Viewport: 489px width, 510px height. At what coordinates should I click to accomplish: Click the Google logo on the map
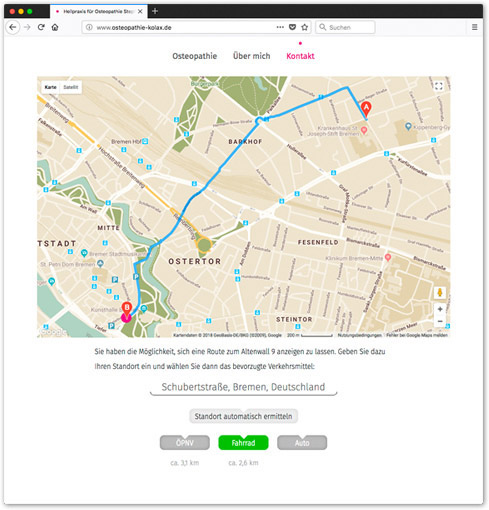click(53, 332)
